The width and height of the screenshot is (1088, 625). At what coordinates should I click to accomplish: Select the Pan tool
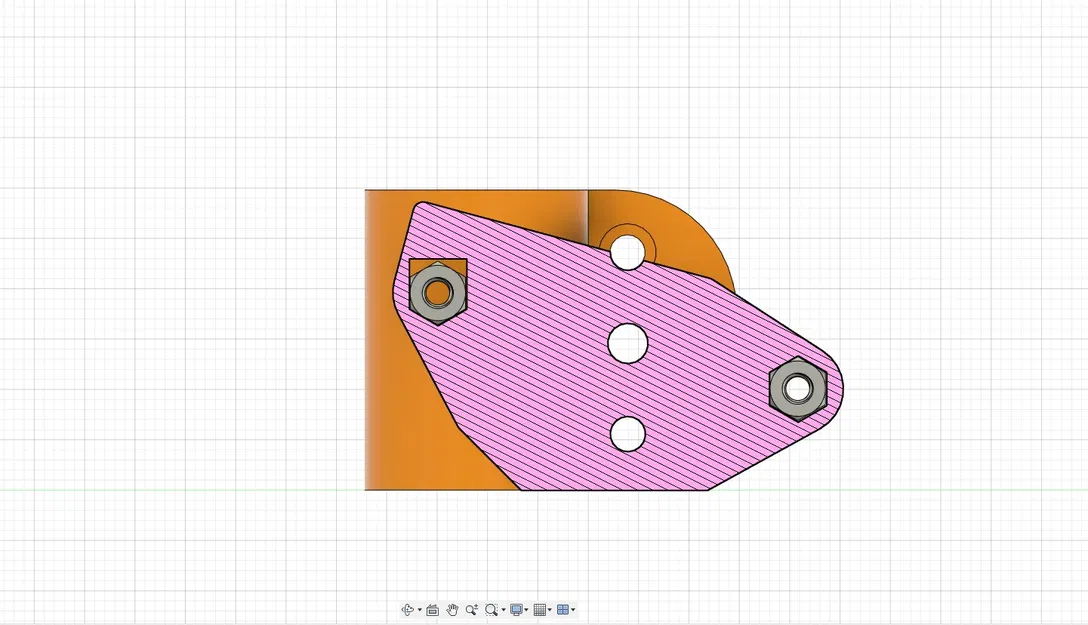click(x=451, y=609)
